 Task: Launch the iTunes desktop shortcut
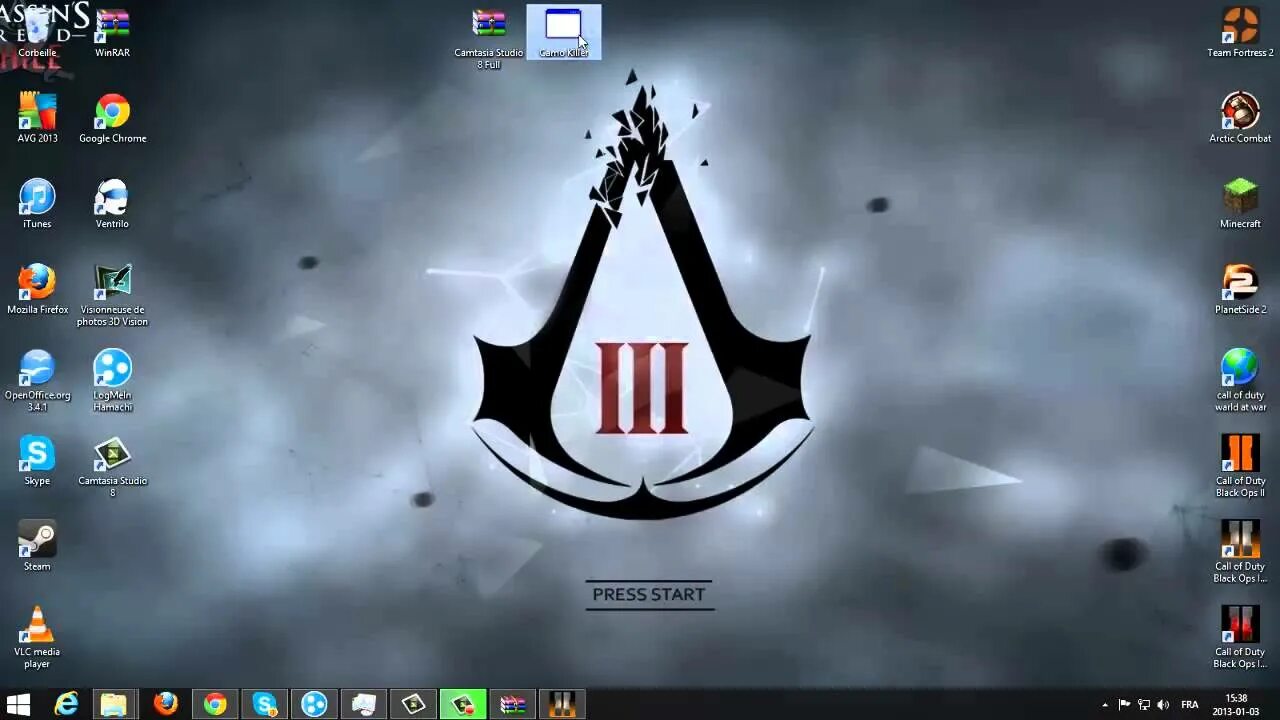click(x=37, y=204)
